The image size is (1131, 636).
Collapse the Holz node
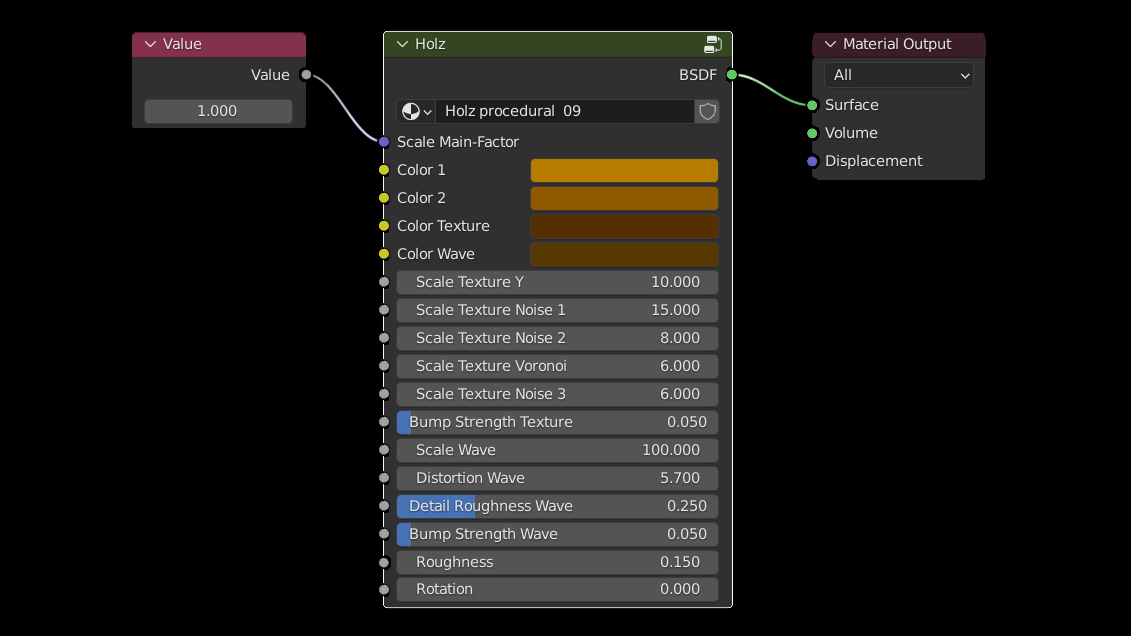pyautogui.click(x=402, y=44)
